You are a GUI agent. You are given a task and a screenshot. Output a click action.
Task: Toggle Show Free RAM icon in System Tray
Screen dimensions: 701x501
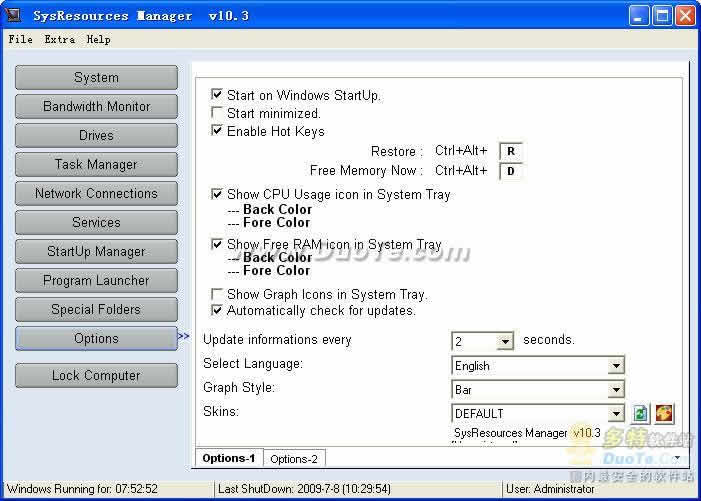click(x=216, y=244)
